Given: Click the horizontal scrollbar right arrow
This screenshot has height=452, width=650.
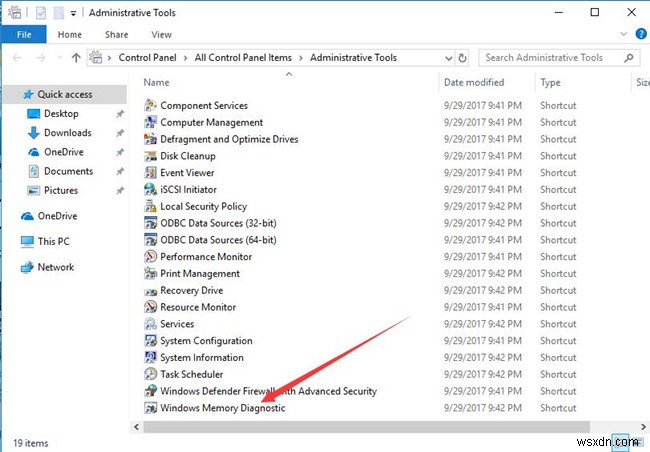Looking at the screenshot, I should (x=643, y=426).
